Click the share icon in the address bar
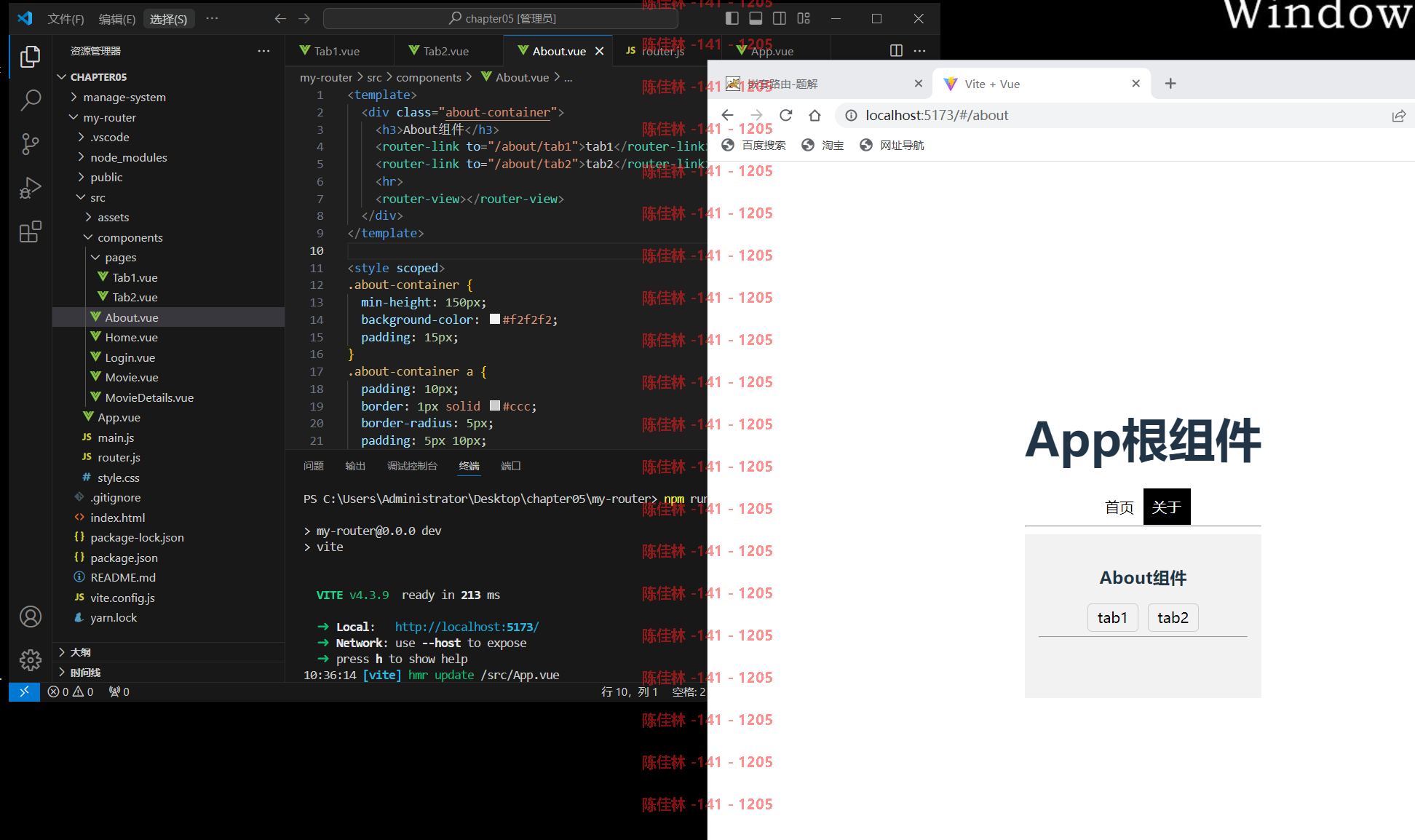 [x=1398, y=116]
